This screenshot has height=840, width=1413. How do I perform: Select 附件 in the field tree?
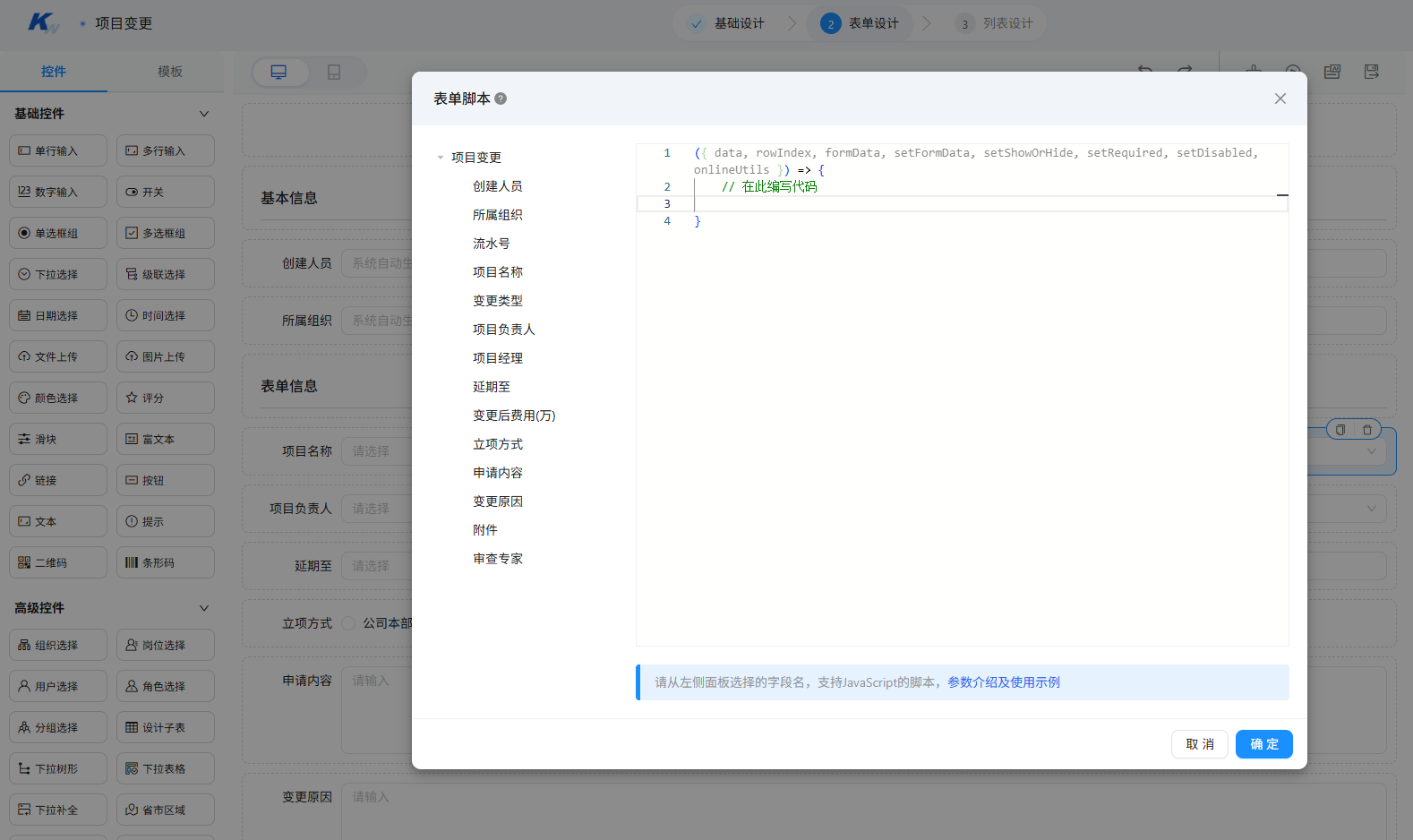pos(485,530)
